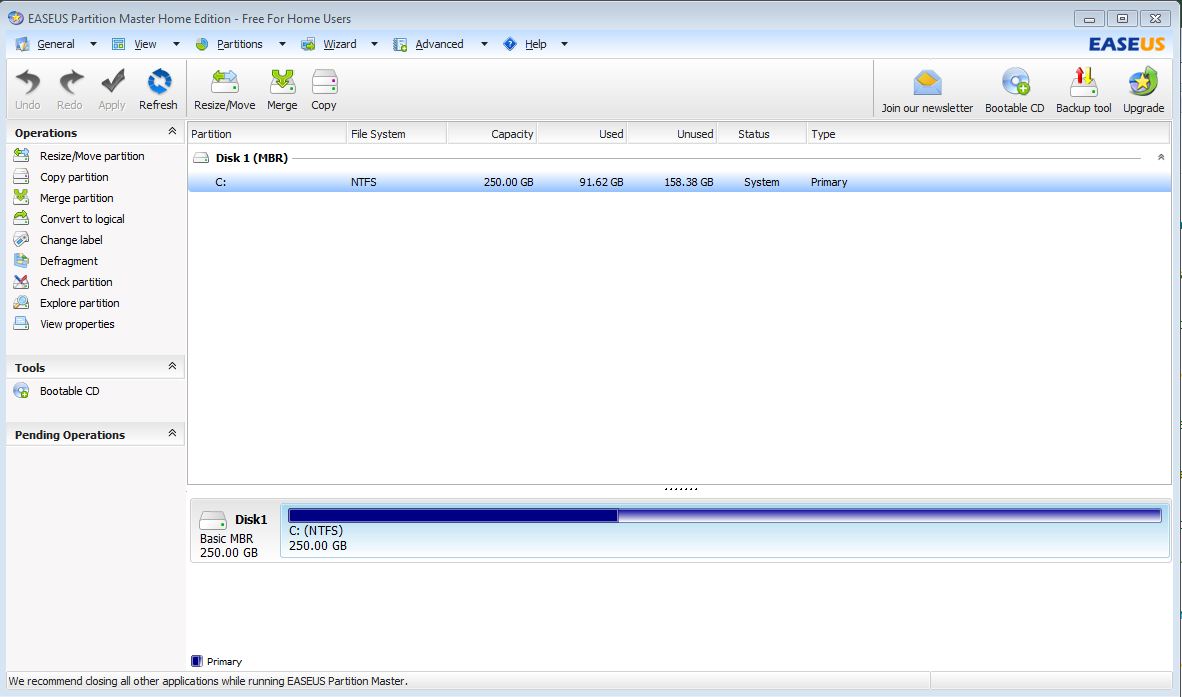The width and height of the screenshot is (1182, 697).
Task: Click the splitter handle between list and disk map
Action: click(x=681, y=489)
